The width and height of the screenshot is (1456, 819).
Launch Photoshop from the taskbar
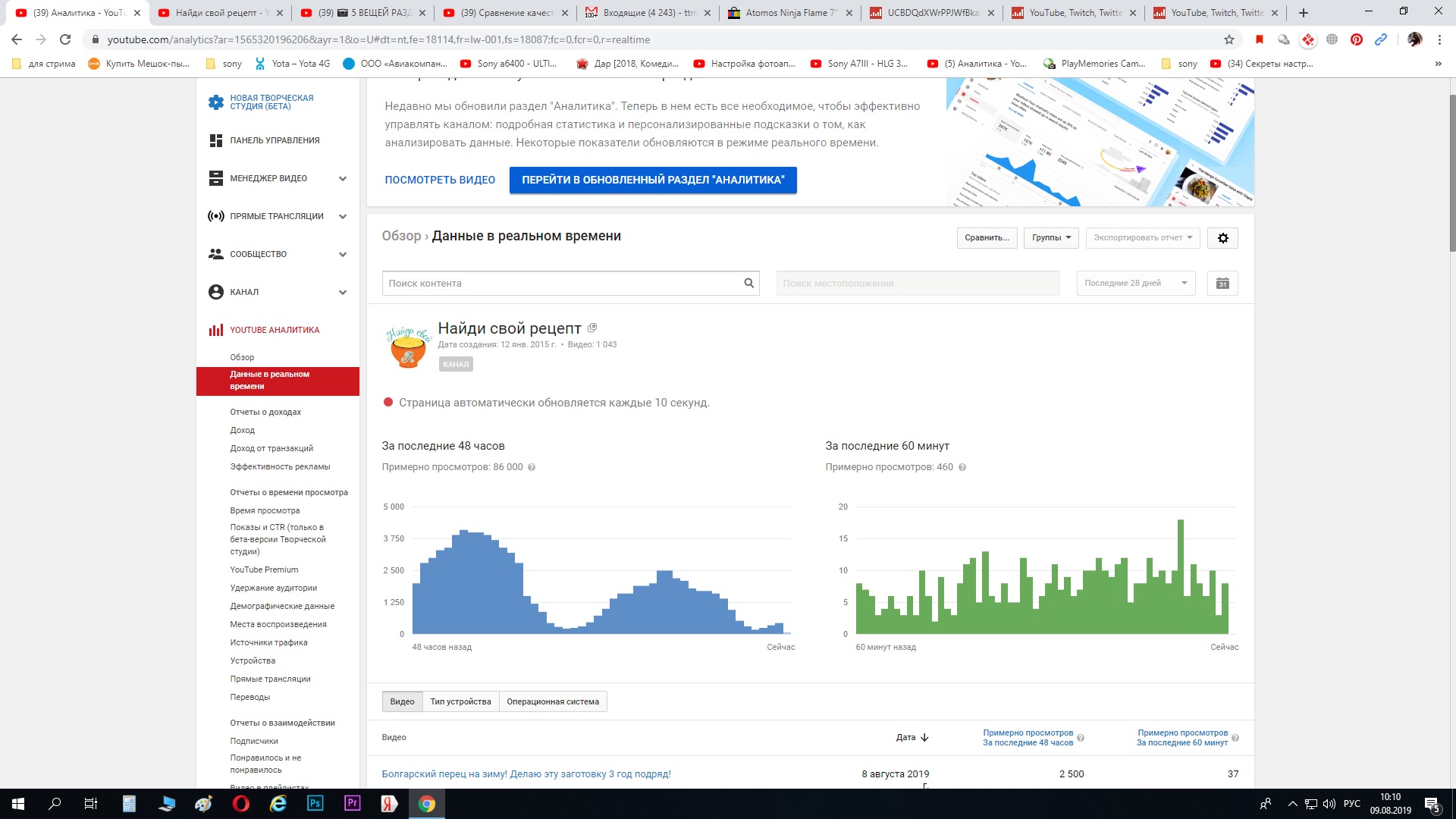click(315, 804)
